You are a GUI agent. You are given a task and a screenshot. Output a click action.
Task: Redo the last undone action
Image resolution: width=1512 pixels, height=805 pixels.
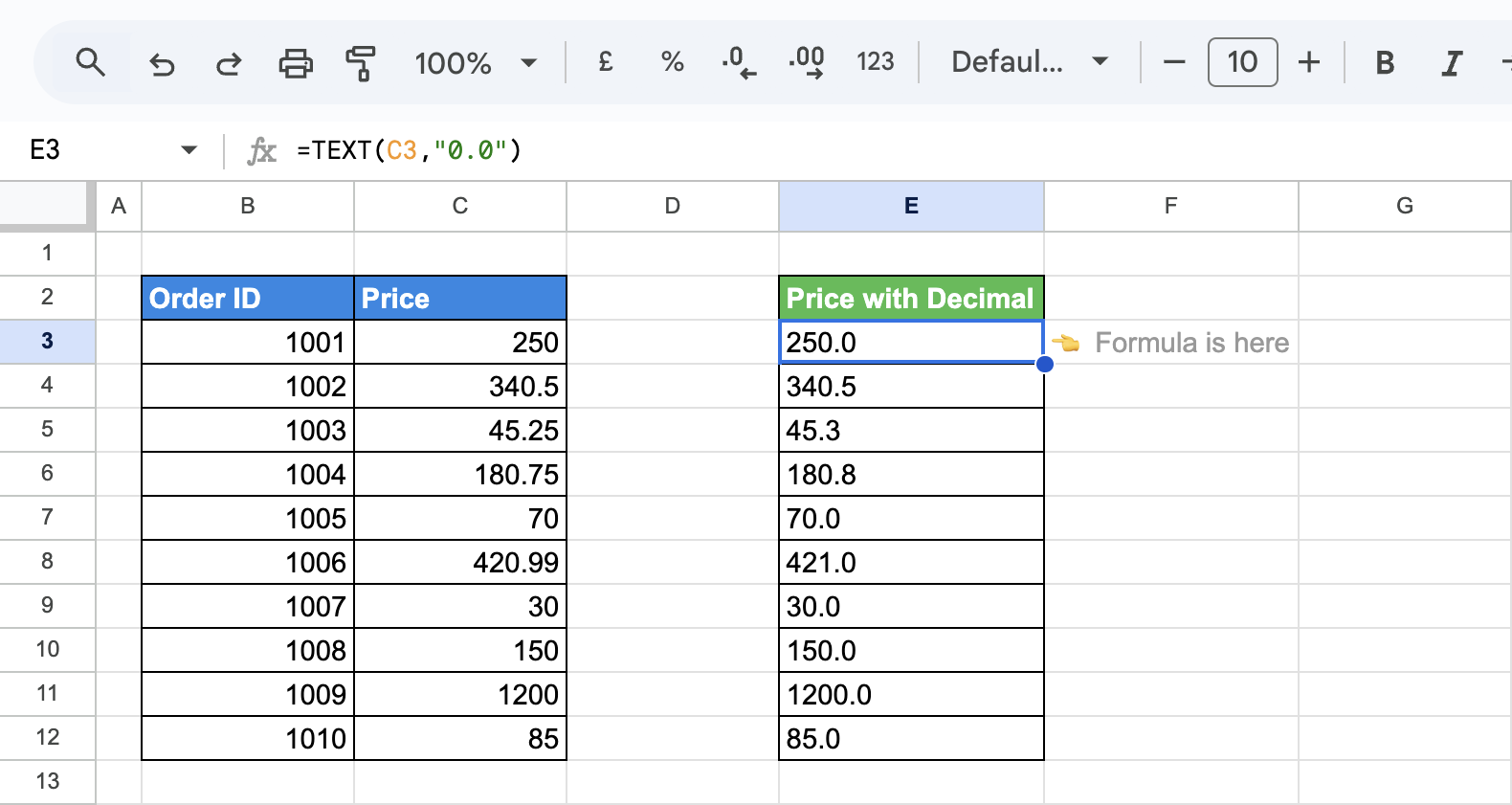(x=229, y=64)
